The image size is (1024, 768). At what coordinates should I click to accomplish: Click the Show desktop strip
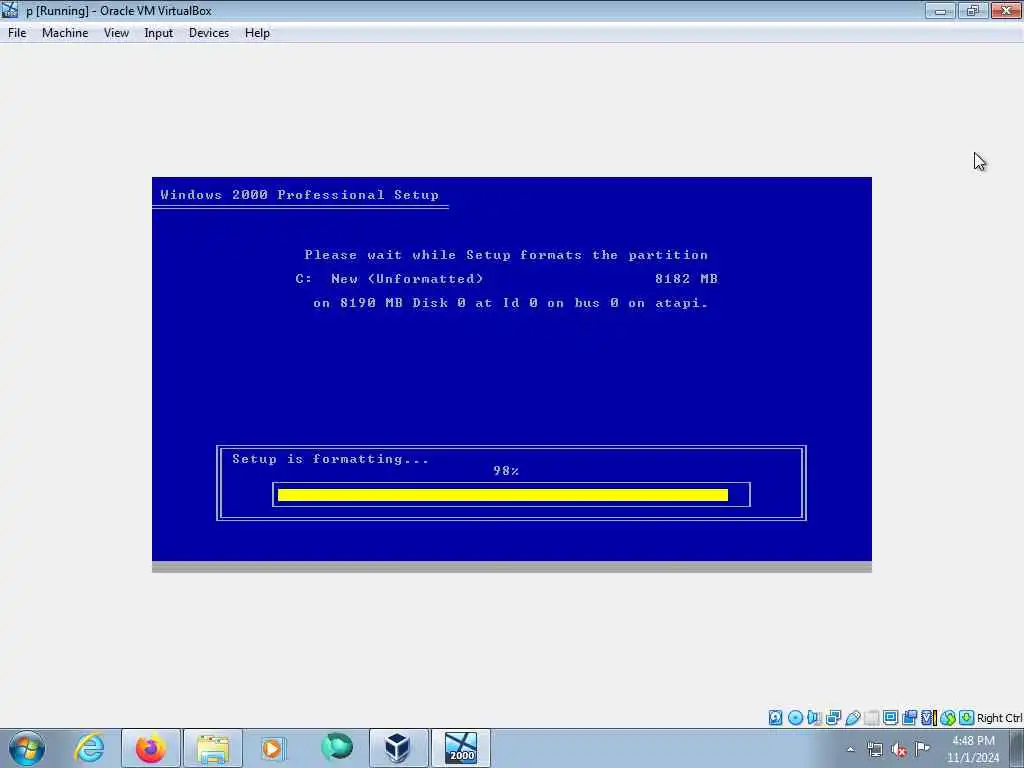click(x=1017, y=748)
